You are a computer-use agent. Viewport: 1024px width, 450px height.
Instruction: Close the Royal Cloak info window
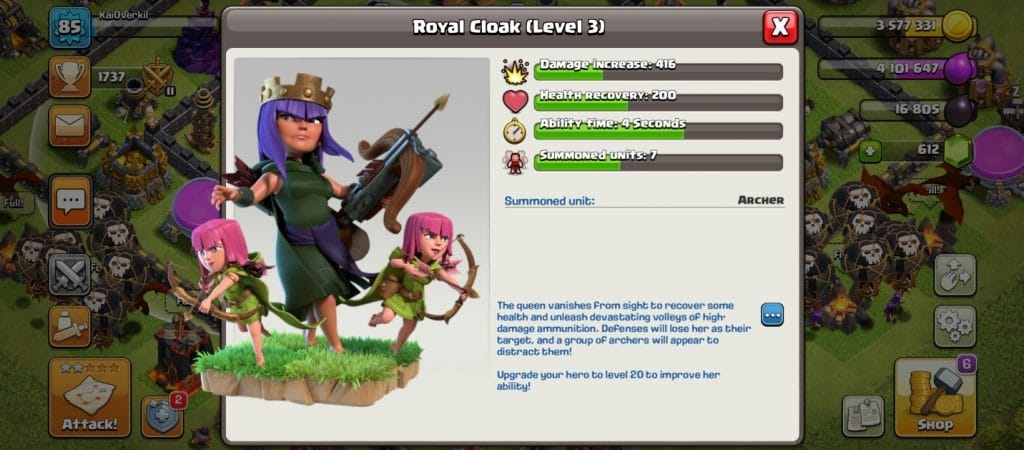pyautogui.click(x=780, y=27)
